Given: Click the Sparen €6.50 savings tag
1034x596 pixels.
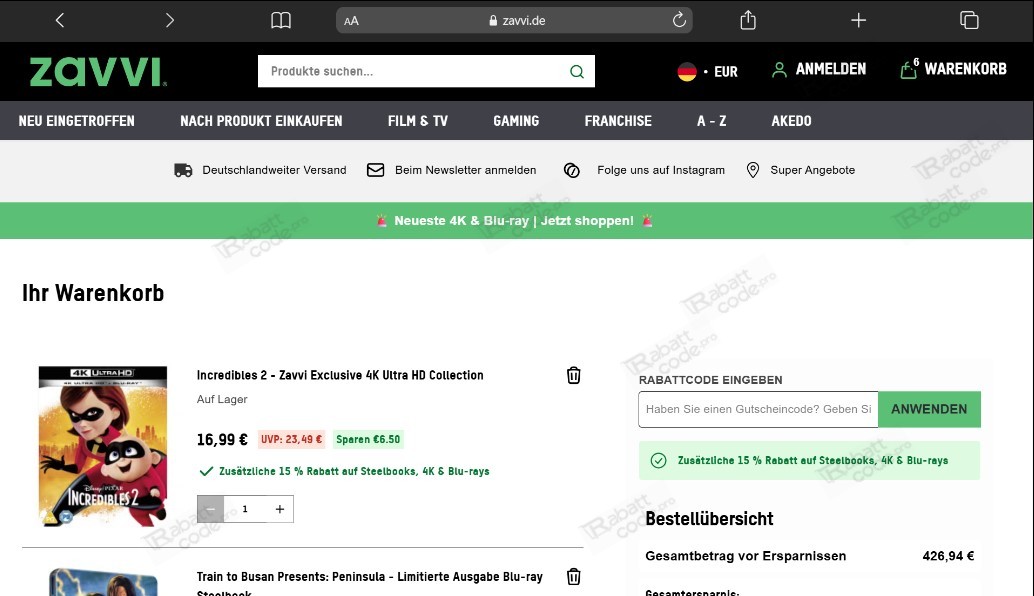Looking at the screenshot, I should pos(368,439).
